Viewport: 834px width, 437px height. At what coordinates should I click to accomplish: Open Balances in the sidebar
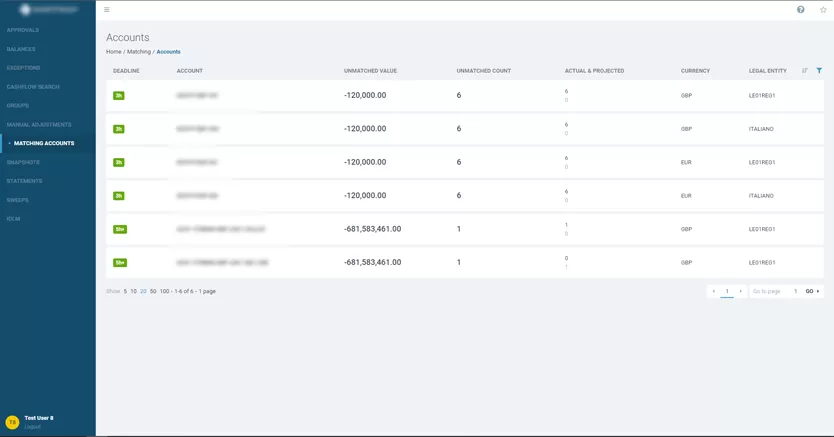point(21,49)
